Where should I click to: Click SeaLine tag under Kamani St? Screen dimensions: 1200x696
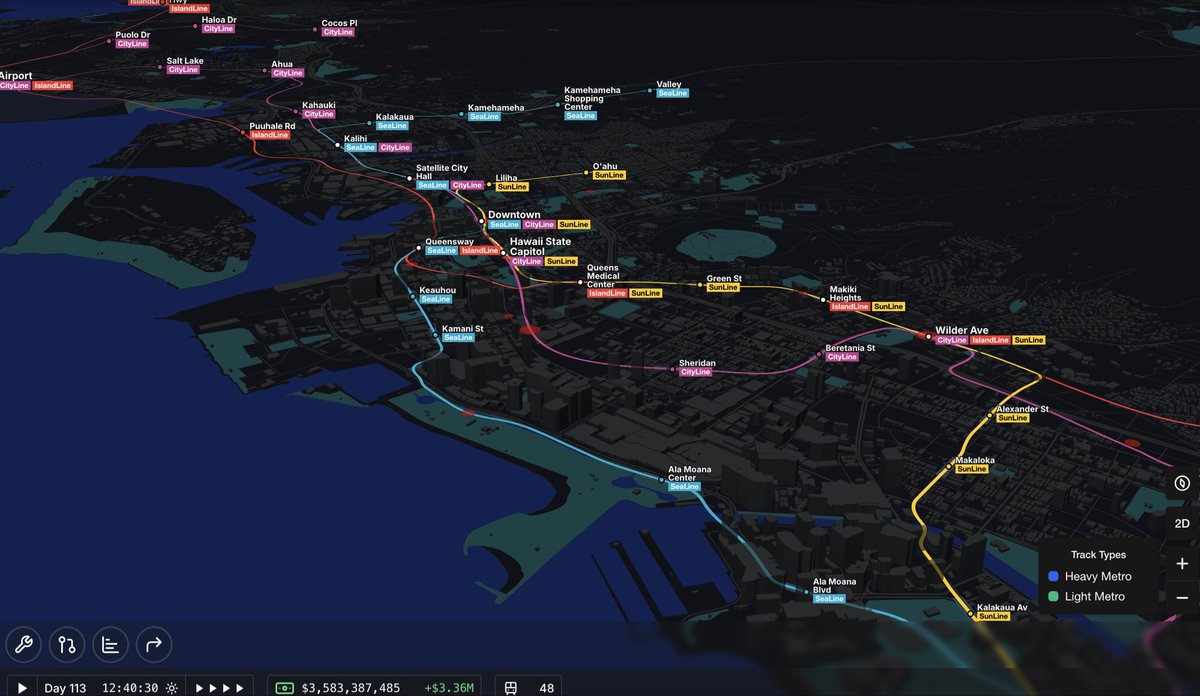point(458,338)
